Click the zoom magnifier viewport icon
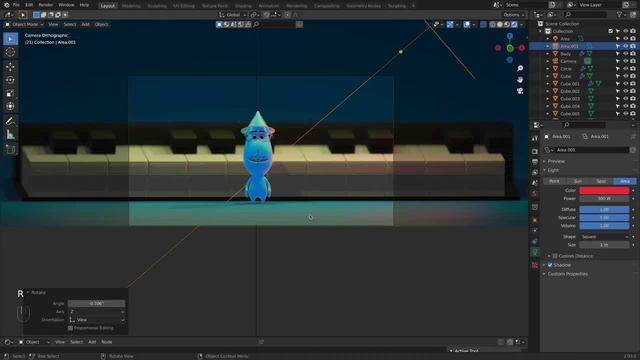 [x=520, y=69]
